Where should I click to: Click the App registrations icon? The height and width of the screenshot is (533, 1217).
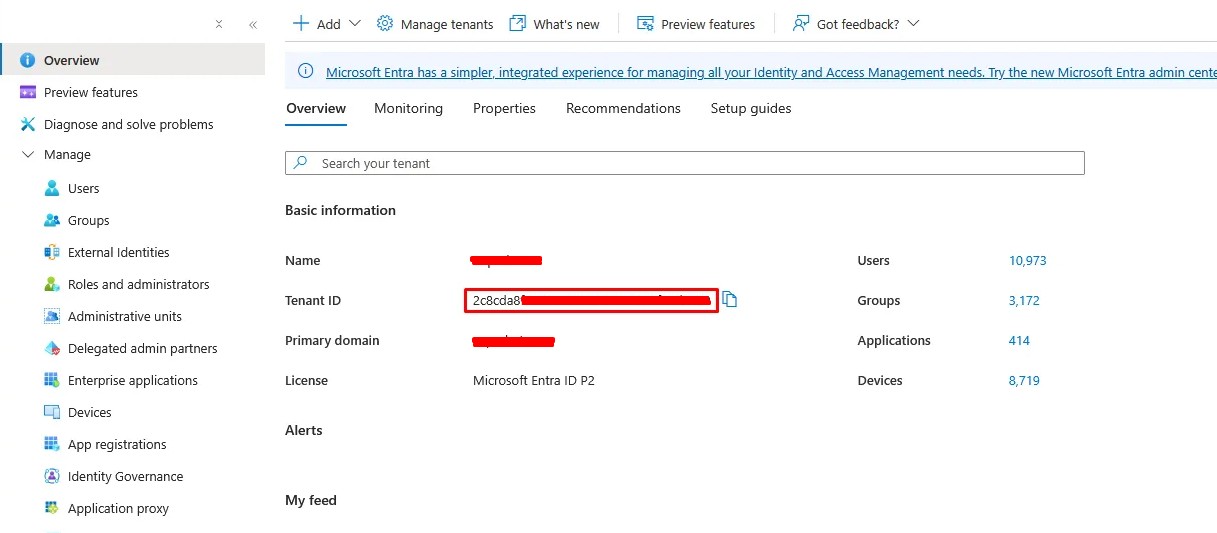(52, 445)
